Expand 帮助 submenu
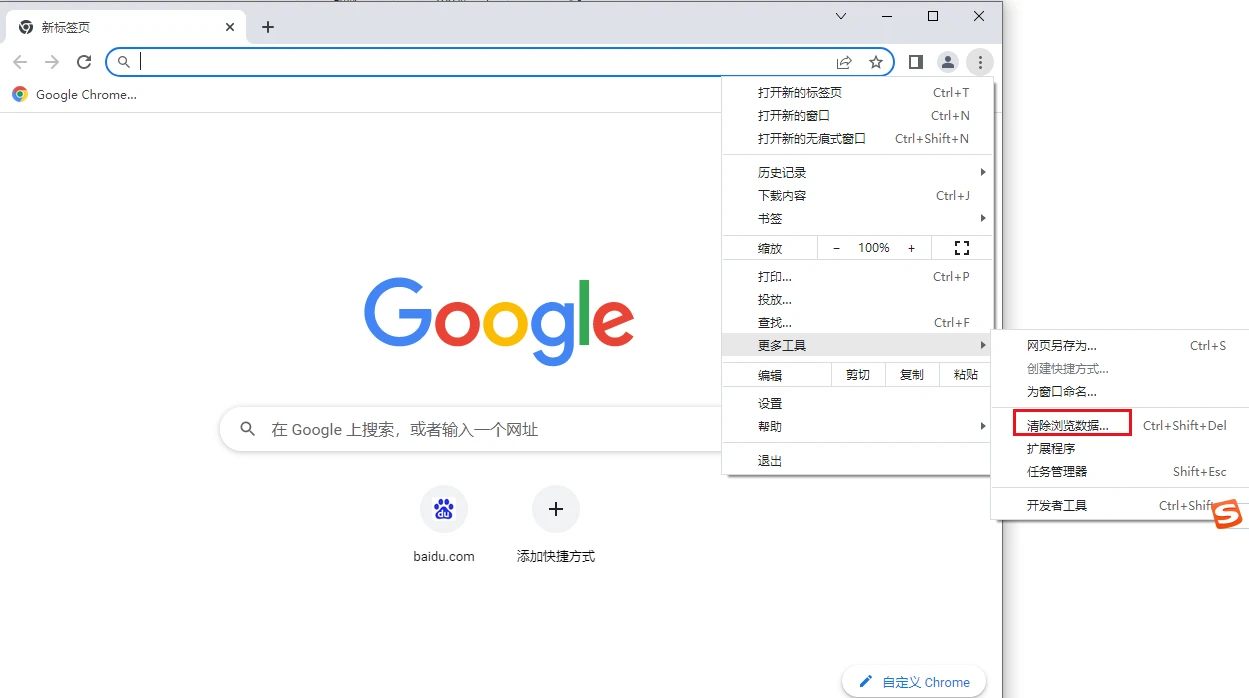 (858, 426)
